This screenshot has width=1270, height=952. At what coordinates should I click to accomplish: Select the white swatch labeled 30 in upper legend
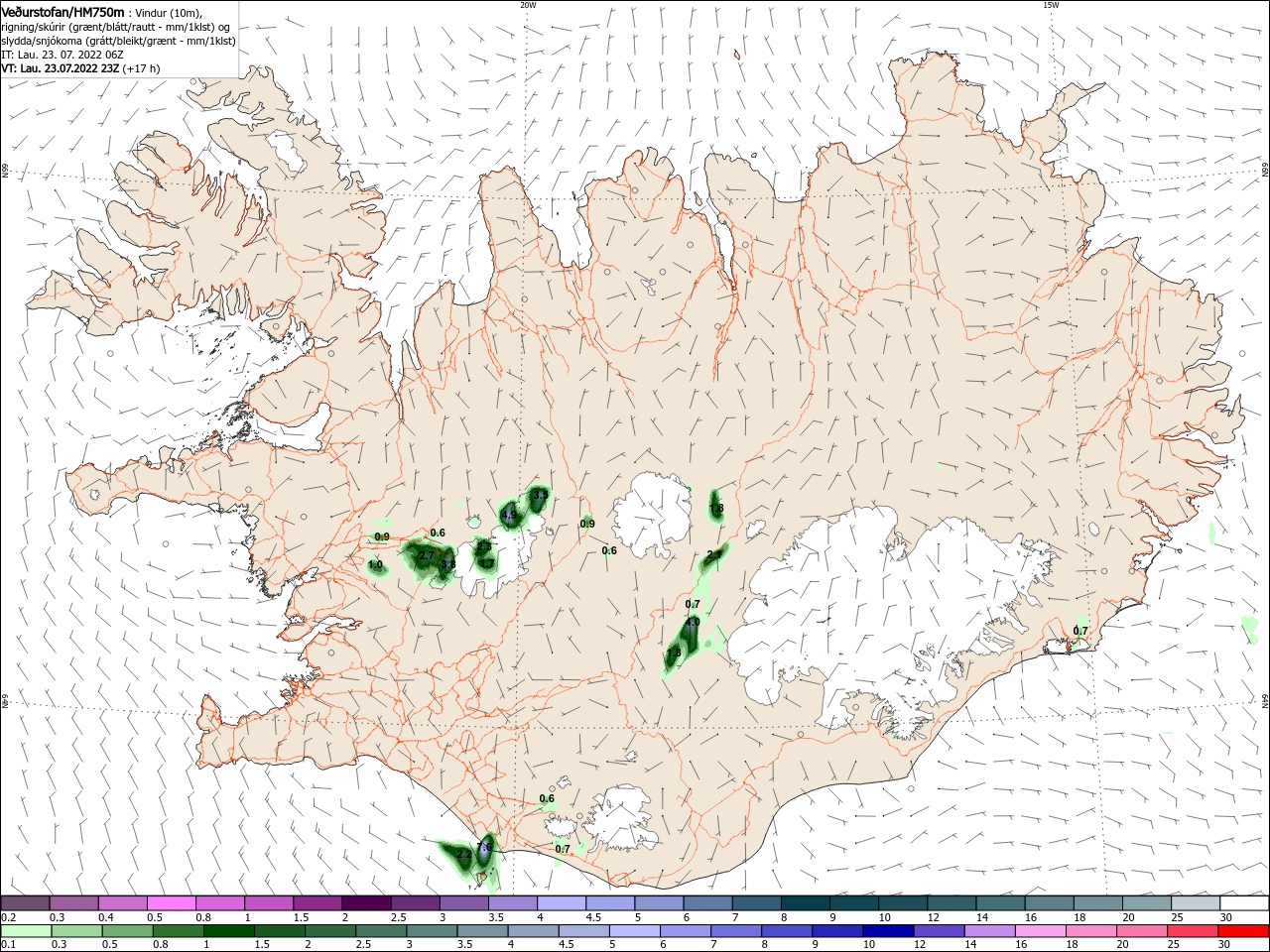[x=1244, y=902]
